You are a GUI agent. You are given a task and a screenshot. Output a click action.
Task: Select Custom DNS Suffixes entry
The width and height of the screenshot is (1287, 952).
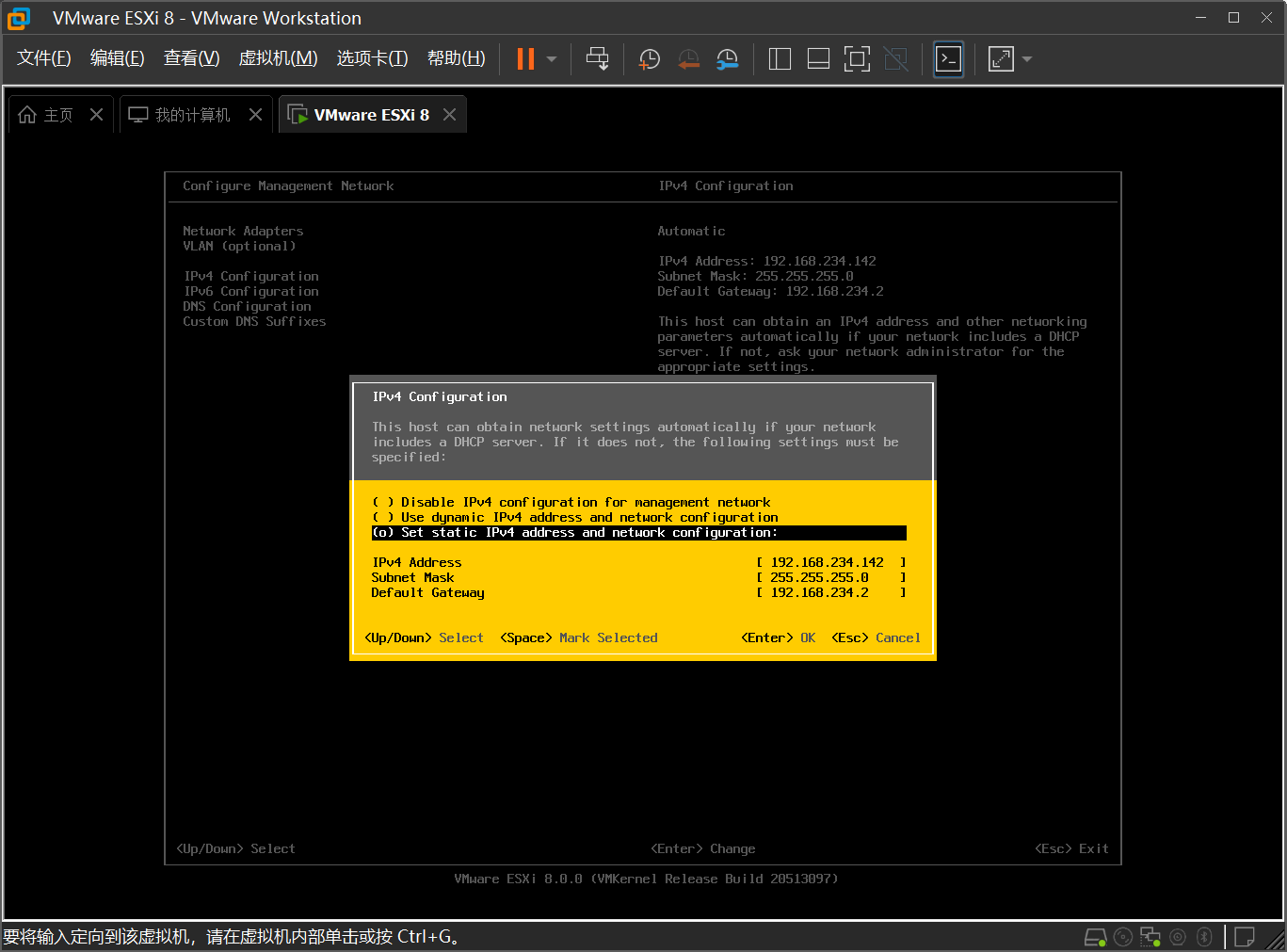click(x=254, y=321)
